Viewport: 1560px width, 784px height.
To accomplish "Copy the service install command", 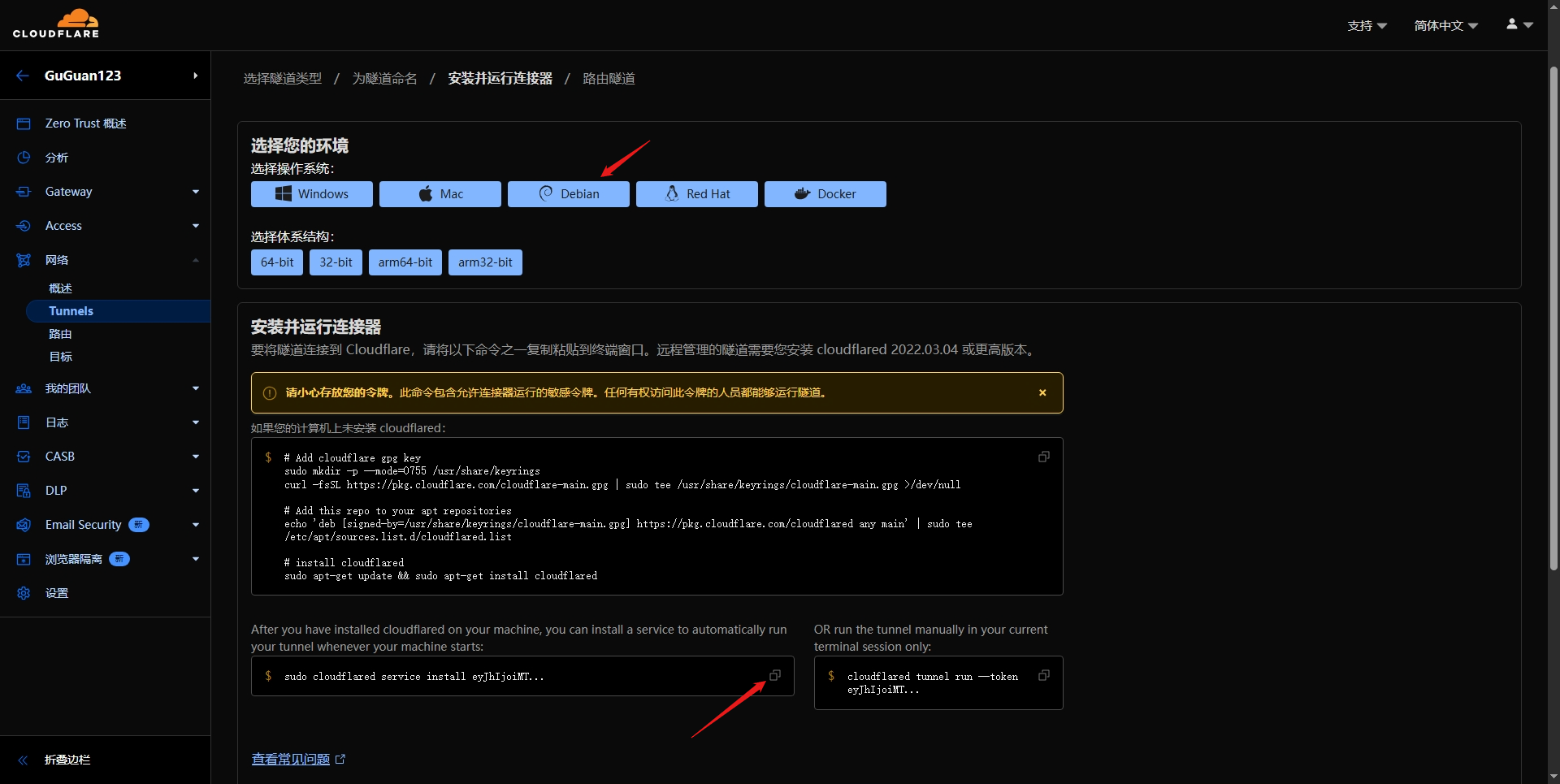I will point(775,676).
